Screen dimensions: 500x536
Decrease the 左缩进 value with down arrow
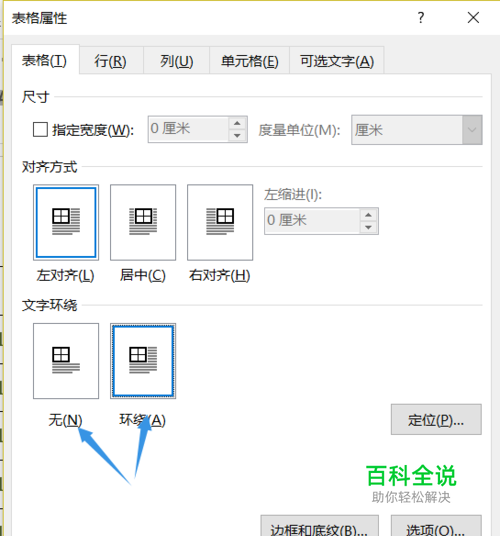pyautogui.click(x=368, y=227)
